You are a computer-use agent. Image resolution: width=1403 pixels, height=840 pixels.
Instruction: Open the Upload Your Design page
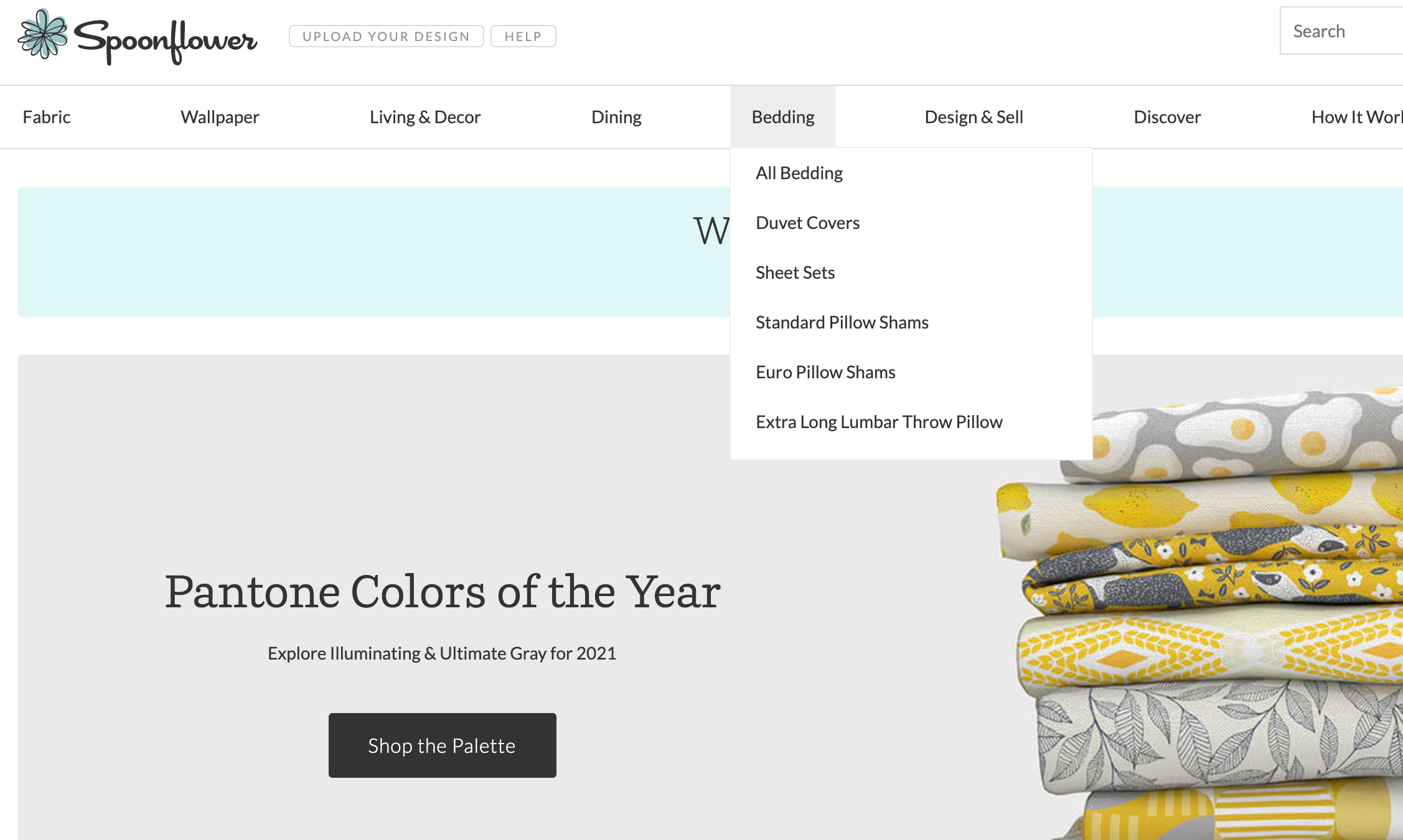[386, 36]
